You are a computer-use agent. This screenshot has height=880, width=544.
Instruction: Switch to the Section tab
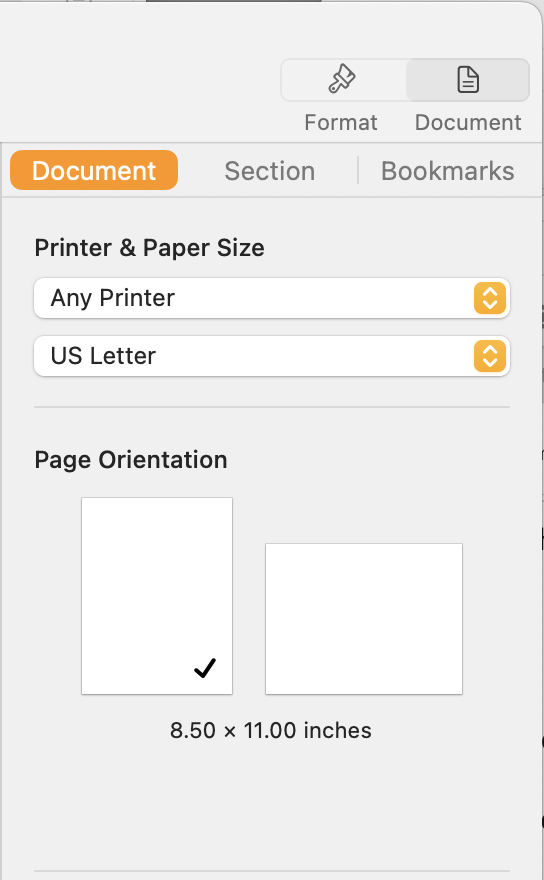(x=269, y=171)
